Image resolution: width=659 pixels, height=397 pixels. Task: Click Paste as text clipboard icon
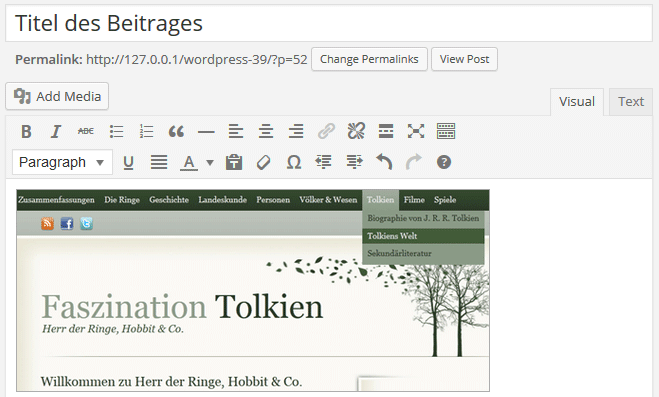[x=234, y=162]
